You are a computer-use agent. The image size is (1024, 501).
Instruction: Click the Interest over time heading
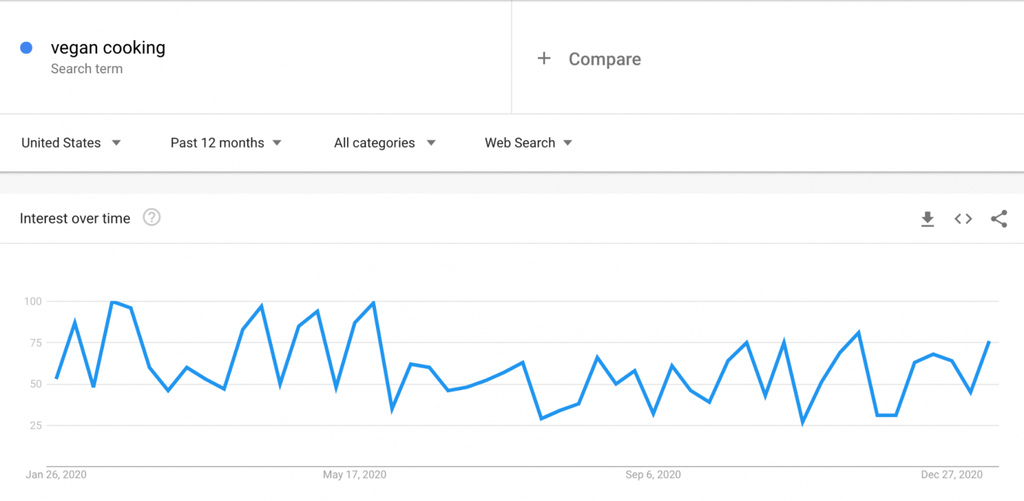pyautogui.click(x=75, y=218)
